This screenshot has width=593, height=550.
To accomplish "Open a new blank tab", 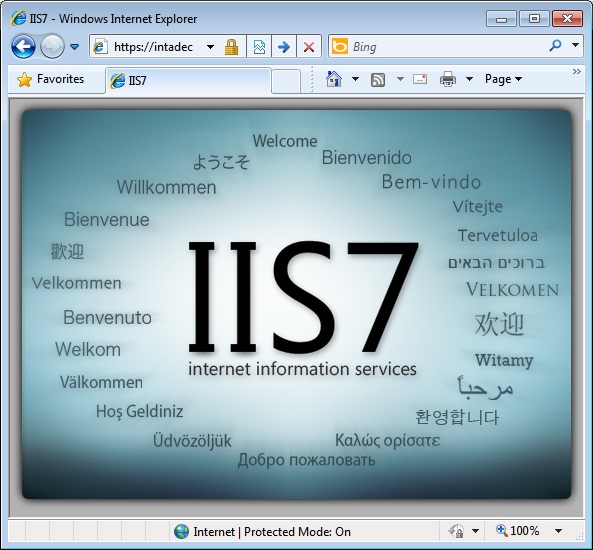I will click(286, 81).
